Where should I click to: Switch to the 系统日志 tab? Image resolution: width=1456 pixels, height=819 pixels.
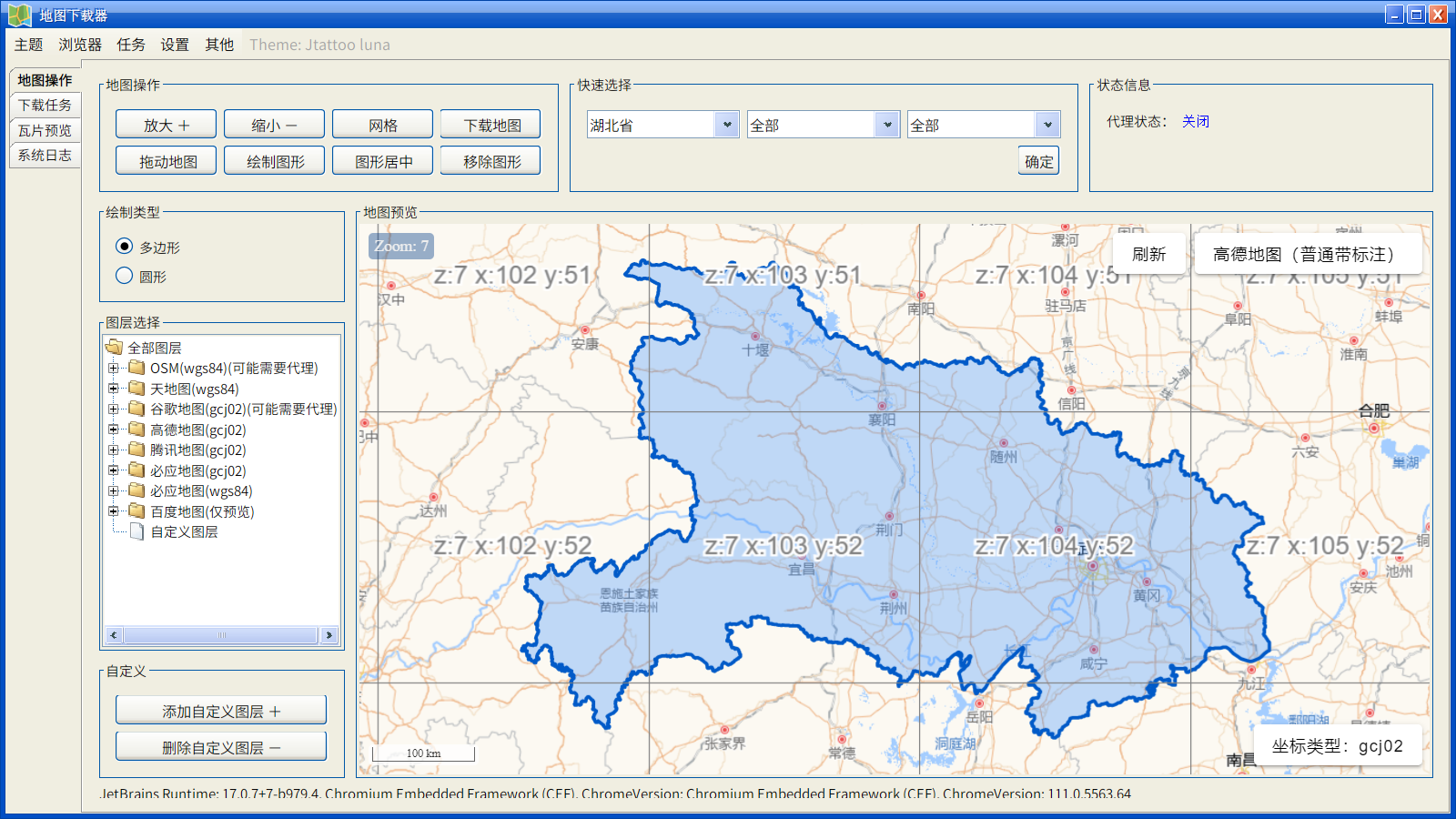(x=45, y=155)
